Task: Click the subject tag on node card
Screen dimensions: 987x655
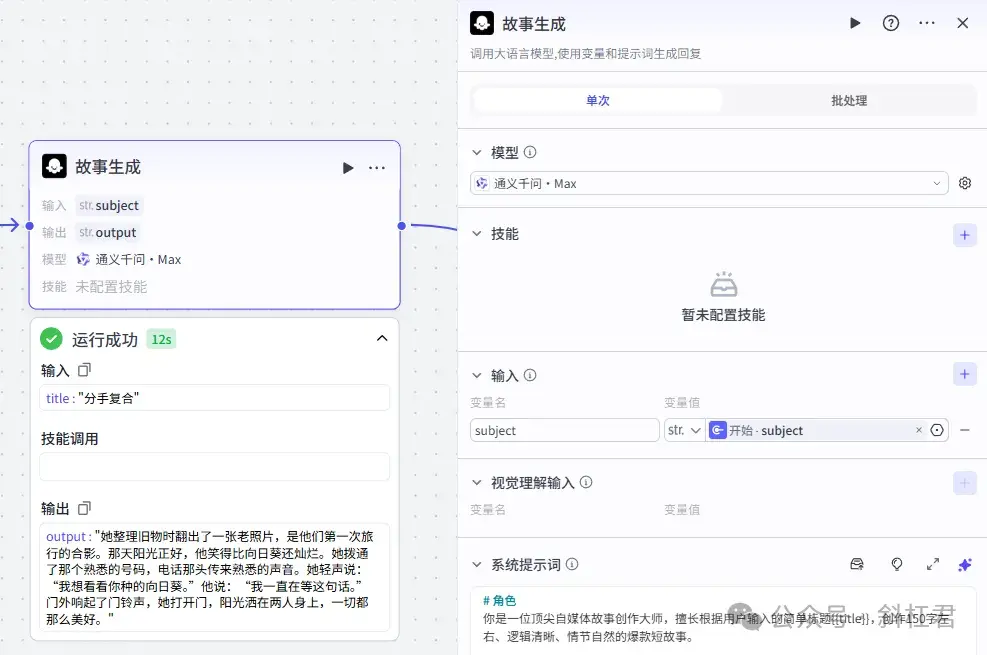Action: (109, 206)
